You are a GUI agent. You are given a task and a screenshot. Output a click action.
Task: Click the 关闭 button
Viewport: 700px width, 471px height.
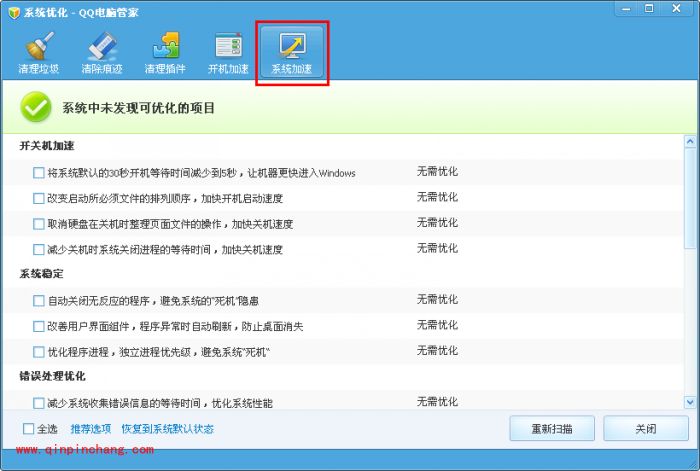tap(646, 429)
